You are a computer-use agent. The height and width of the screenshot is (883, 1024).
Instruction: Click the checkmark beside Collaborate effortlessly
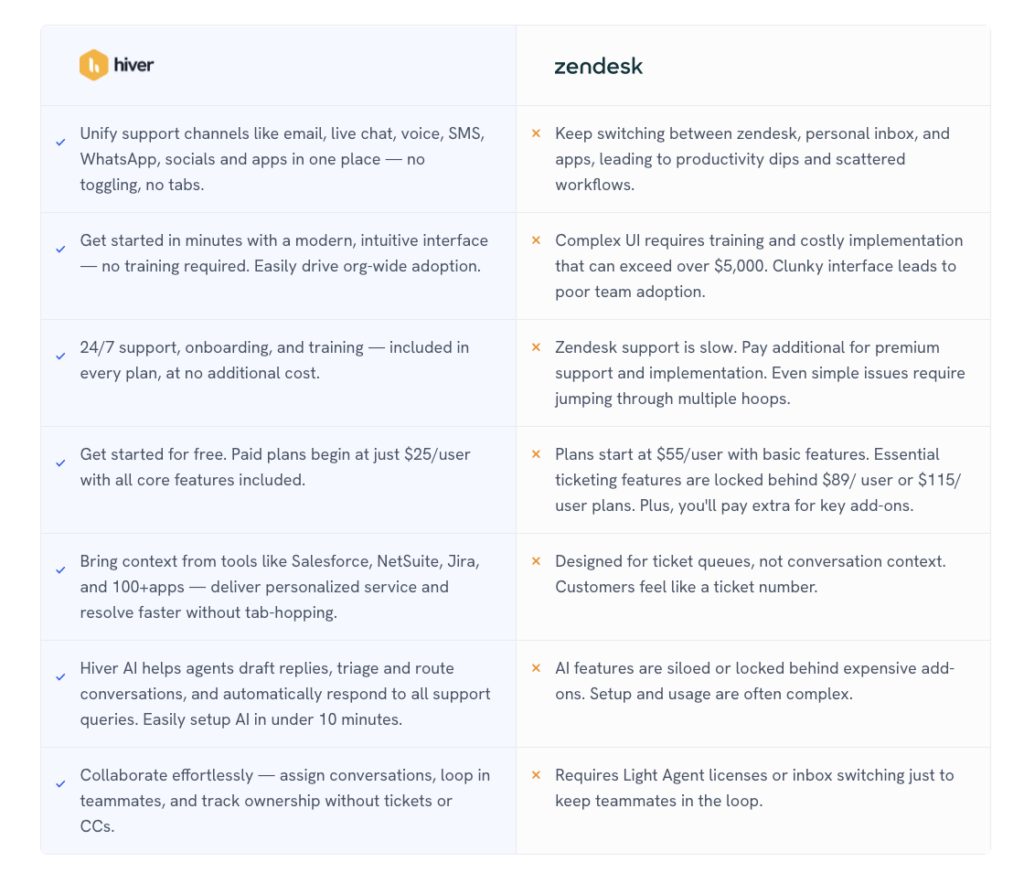pyautogui.click(x=61, y=784)
